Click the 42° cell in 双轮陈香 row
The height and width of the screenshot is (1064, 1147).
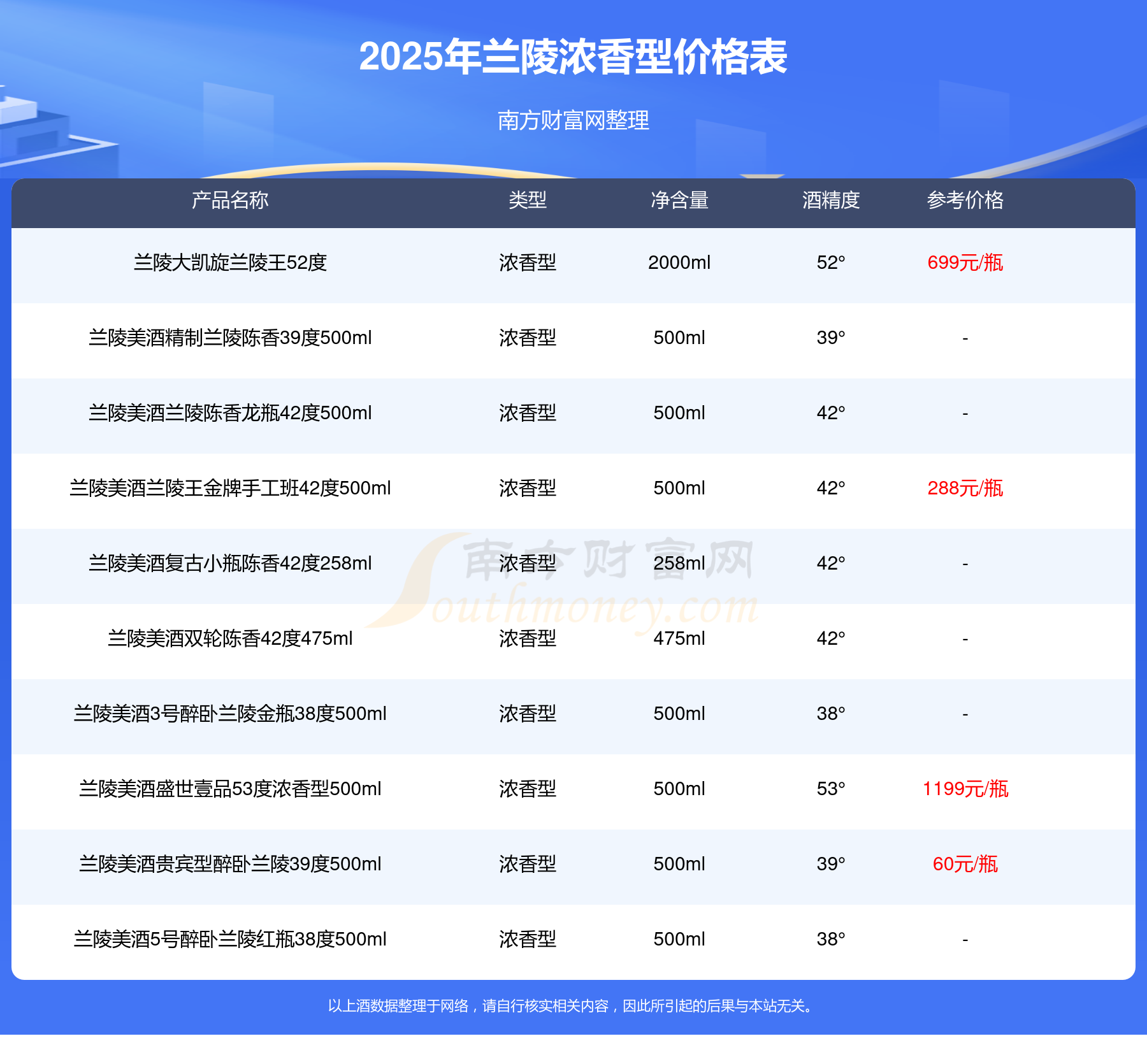[x=831, y=638]
